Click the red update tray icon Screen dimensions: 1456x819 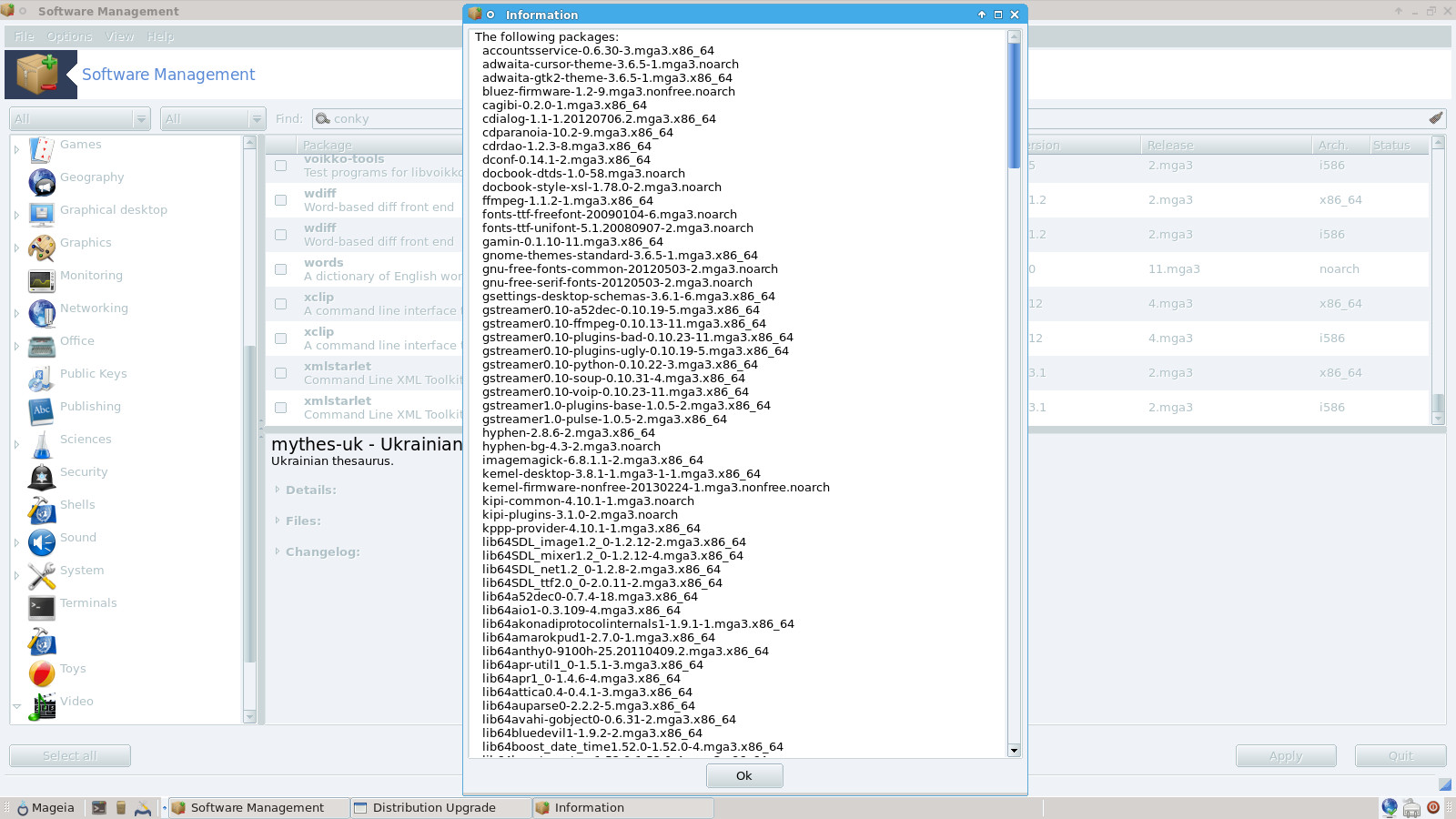(x=1433, y=807)
